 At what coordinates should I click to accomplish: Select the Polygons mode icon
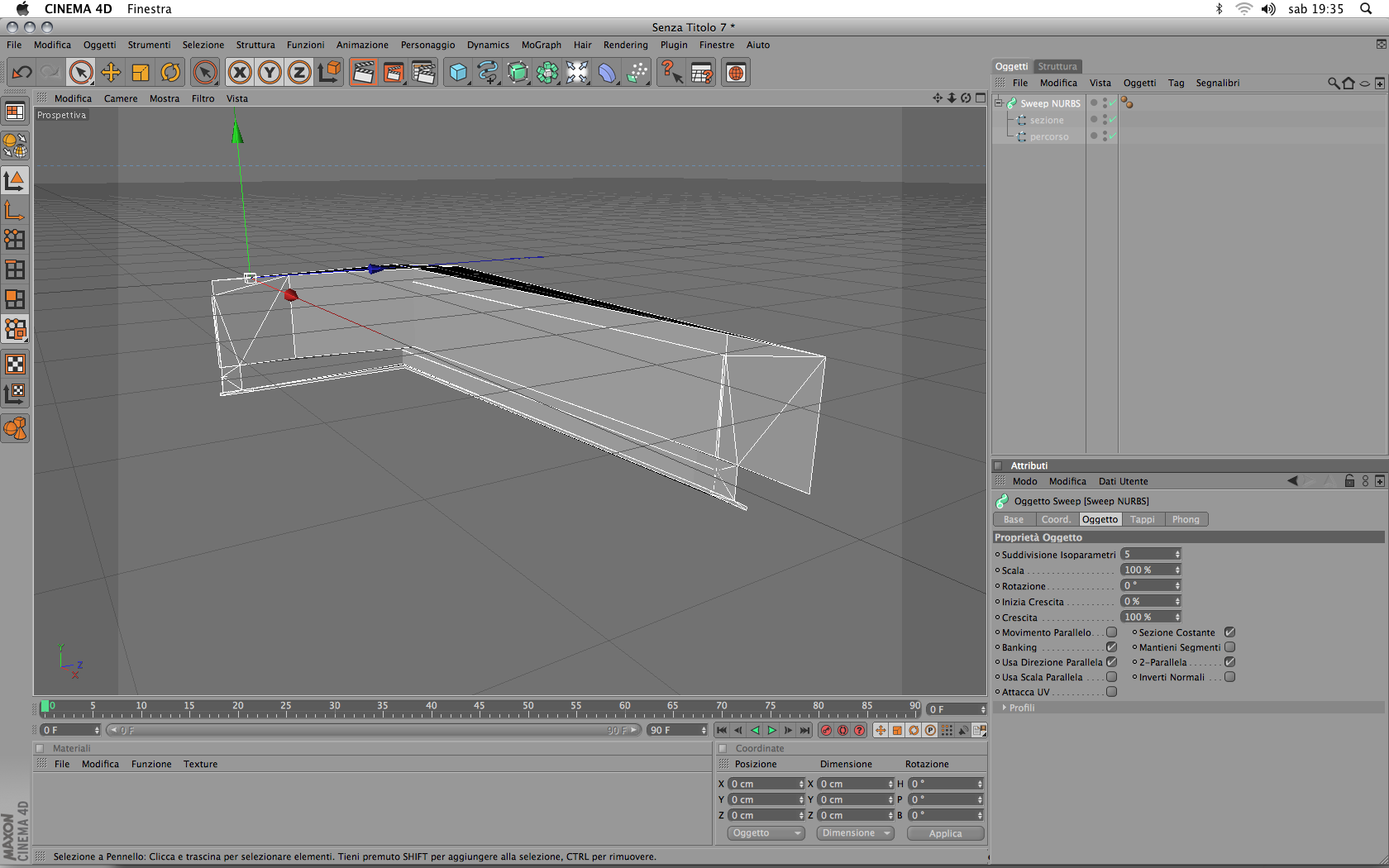point(15,299)
